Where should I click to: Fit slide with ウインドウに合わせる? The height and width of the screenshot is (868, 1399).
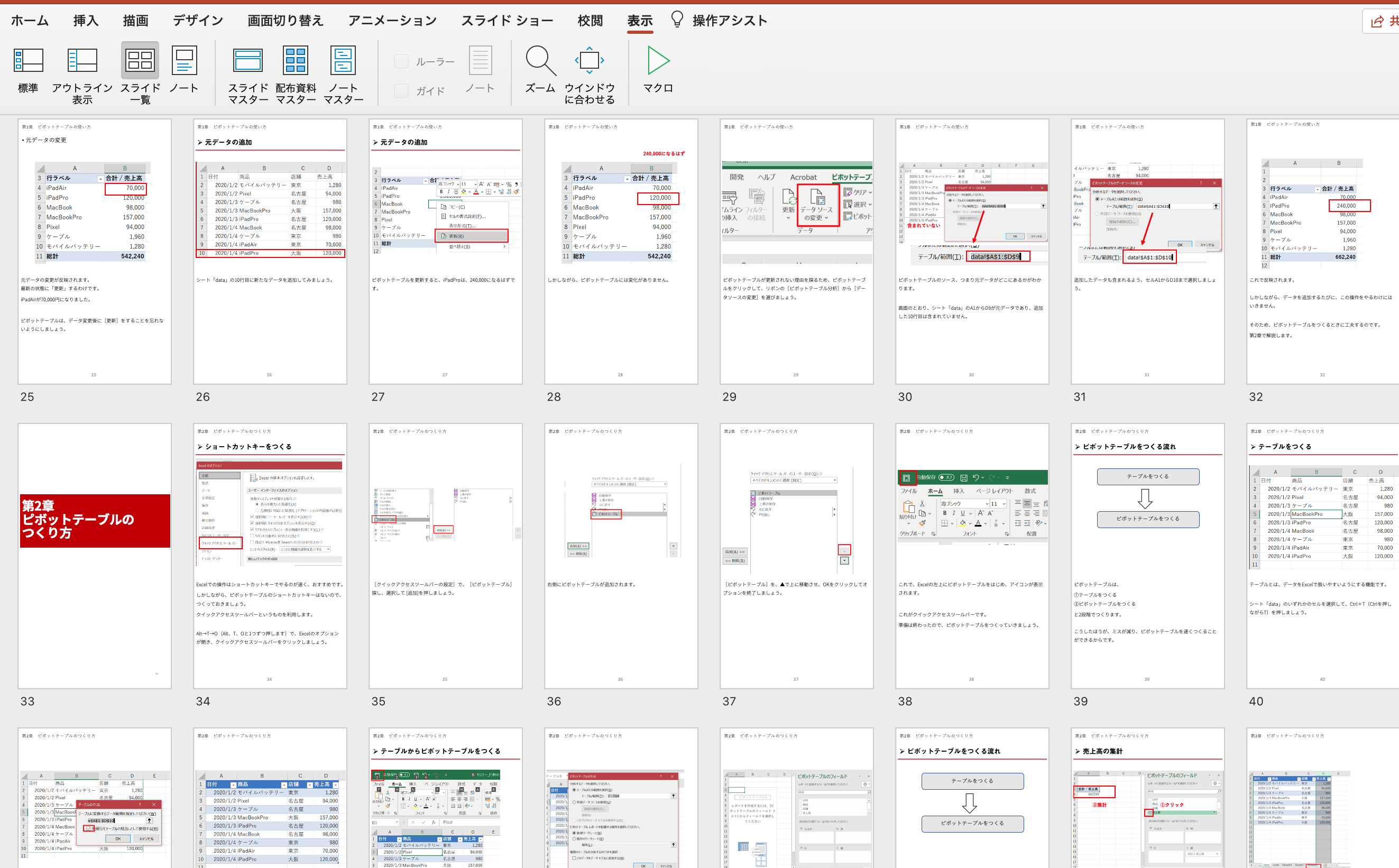pyautogui.click(x=590, y=75)
